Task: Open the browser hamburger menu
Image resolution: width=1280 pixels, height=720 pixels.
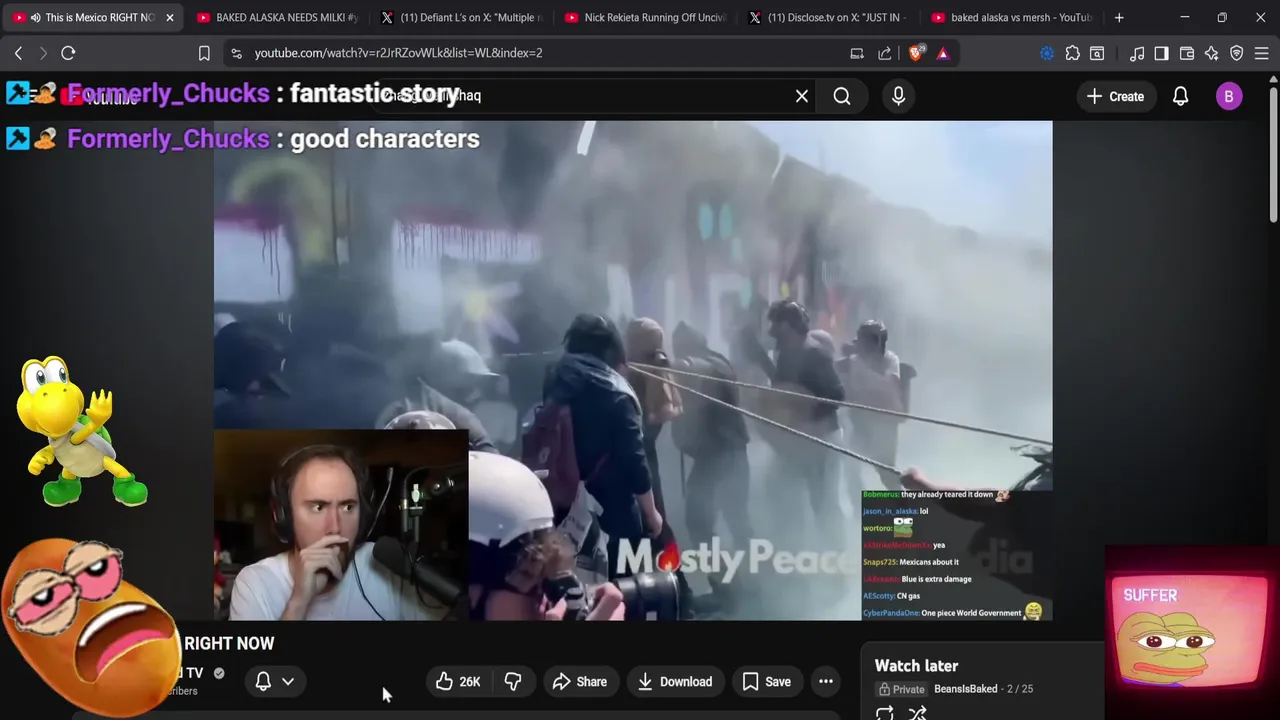Action: (1262, 53)
